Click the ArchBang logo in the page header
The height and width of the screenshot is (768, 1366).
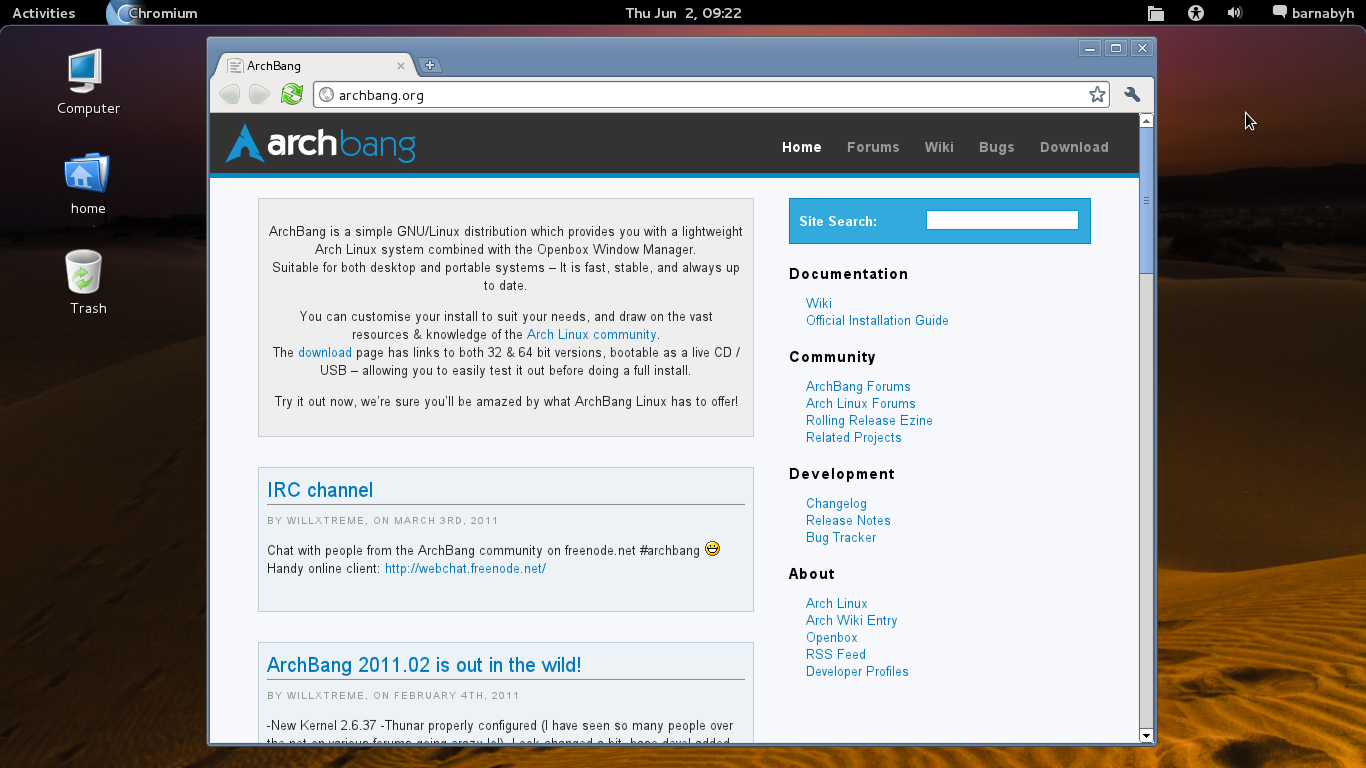(x=320, y=144)
